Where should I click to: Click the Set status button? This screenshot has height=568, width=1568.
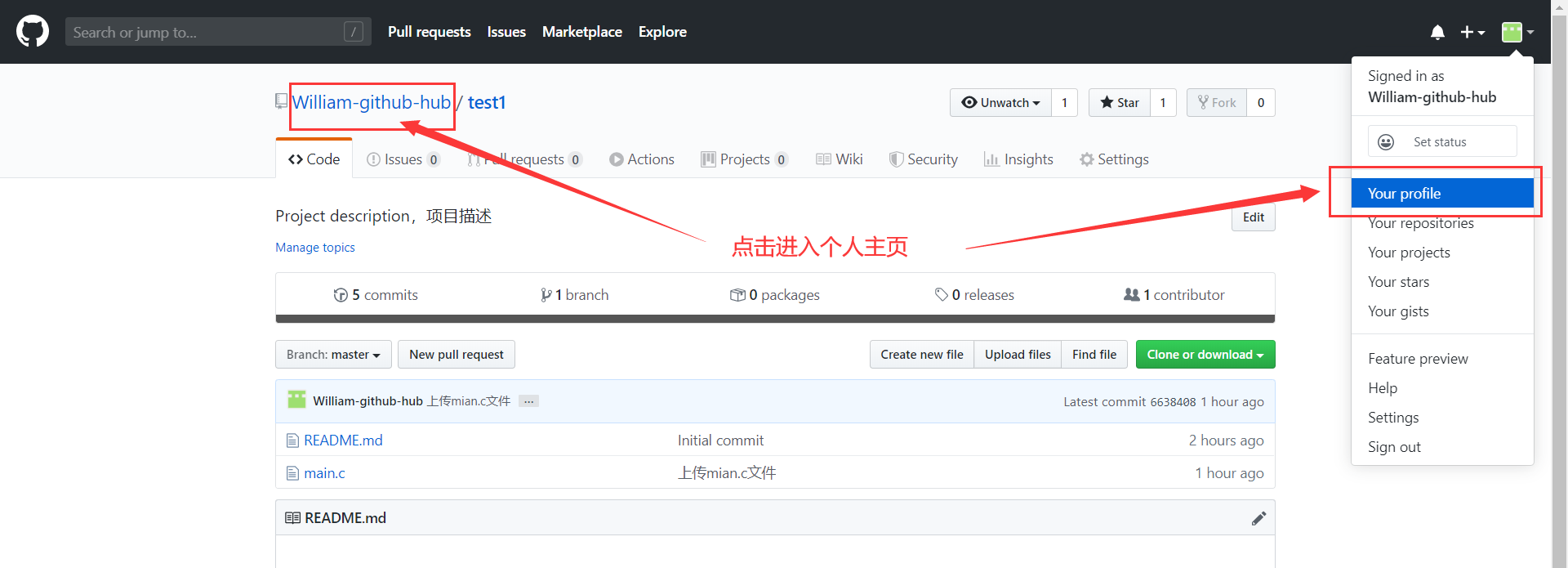(1442, 141)
